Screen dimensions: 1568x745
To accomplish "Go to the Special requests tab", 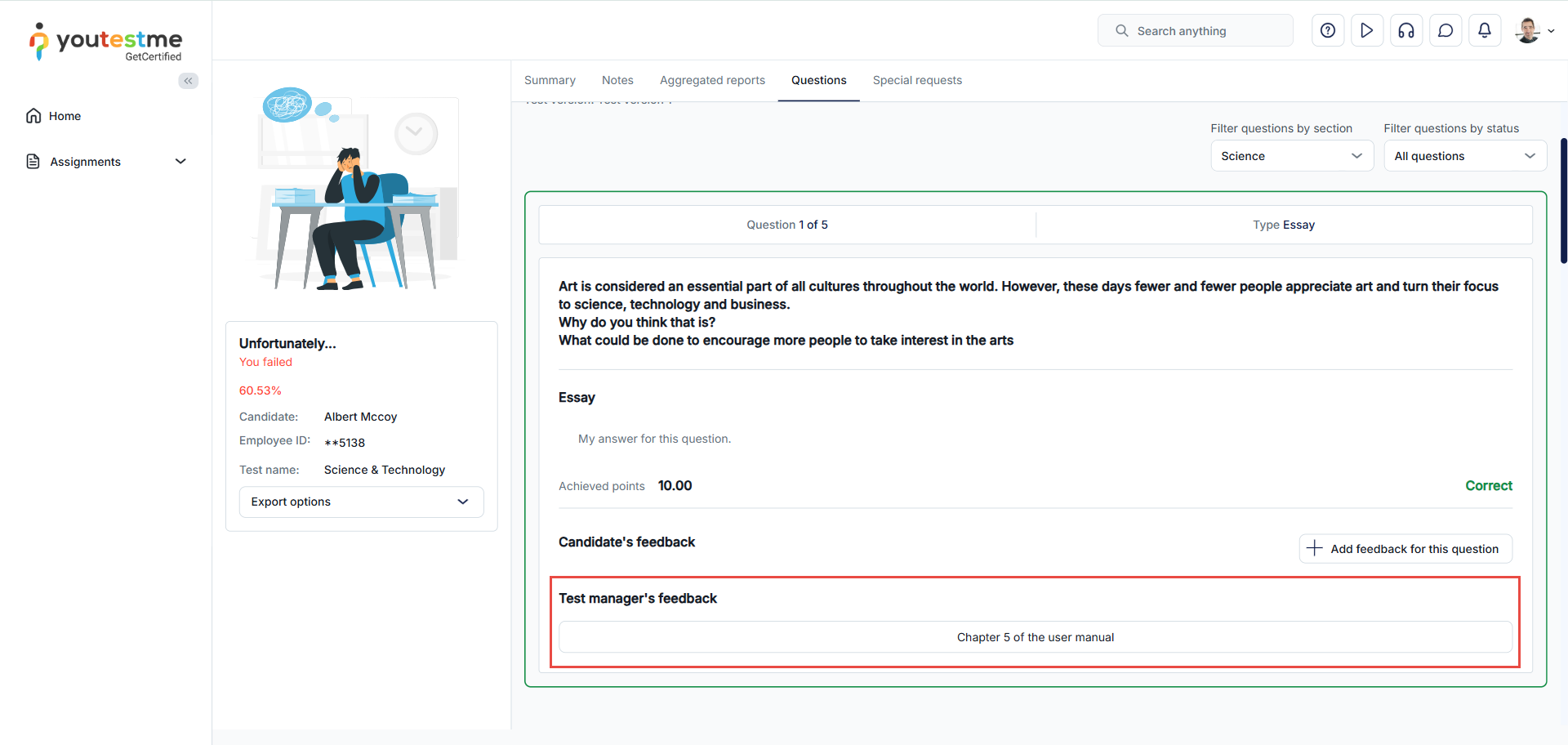I will point(917,80).
